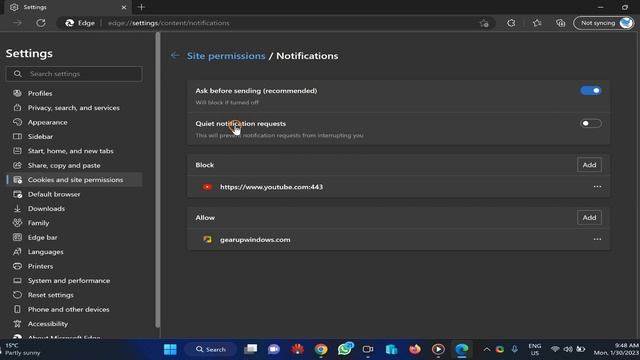Open the weather widget on taskbar
The height and width of the screenshot is (360, 640).
pos(22,349)
